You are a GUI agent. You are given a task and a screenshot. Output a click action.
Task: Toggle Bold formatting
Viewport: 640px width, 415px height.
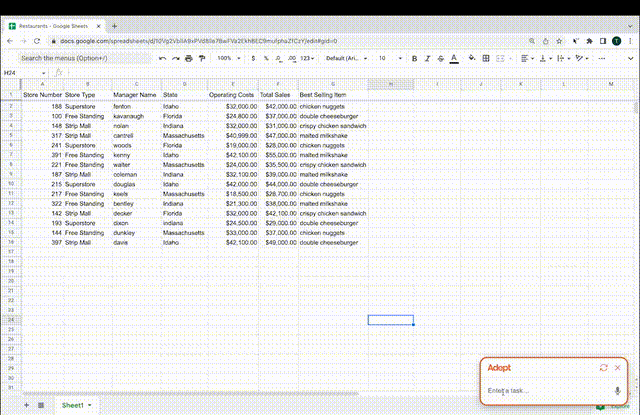tap(413, 59)
